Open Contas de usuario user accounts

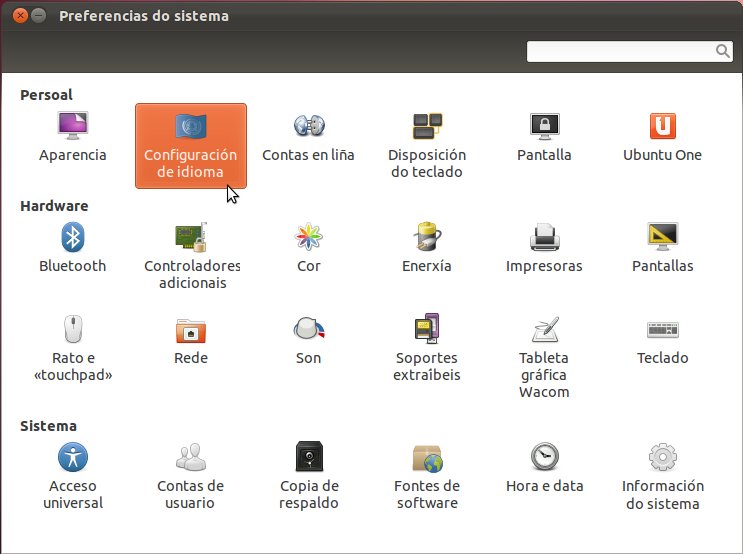pyautogui.click(x=190, y=476)
